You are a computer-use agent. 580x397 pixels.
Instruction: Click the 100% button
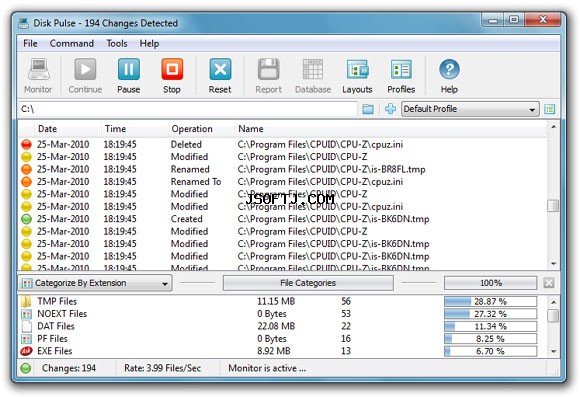(x=490, y=283)
